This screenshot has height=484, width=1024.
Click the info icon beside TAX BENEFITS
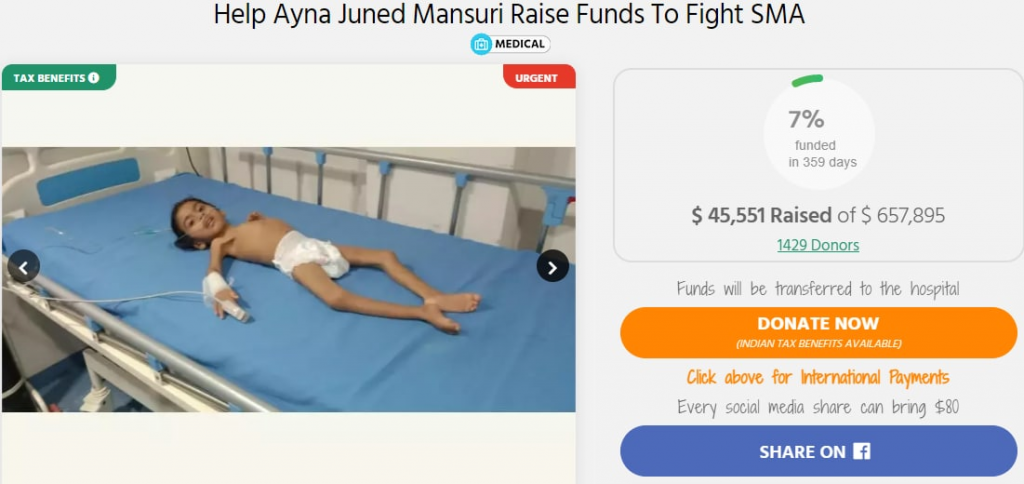(x=93, y=78)
